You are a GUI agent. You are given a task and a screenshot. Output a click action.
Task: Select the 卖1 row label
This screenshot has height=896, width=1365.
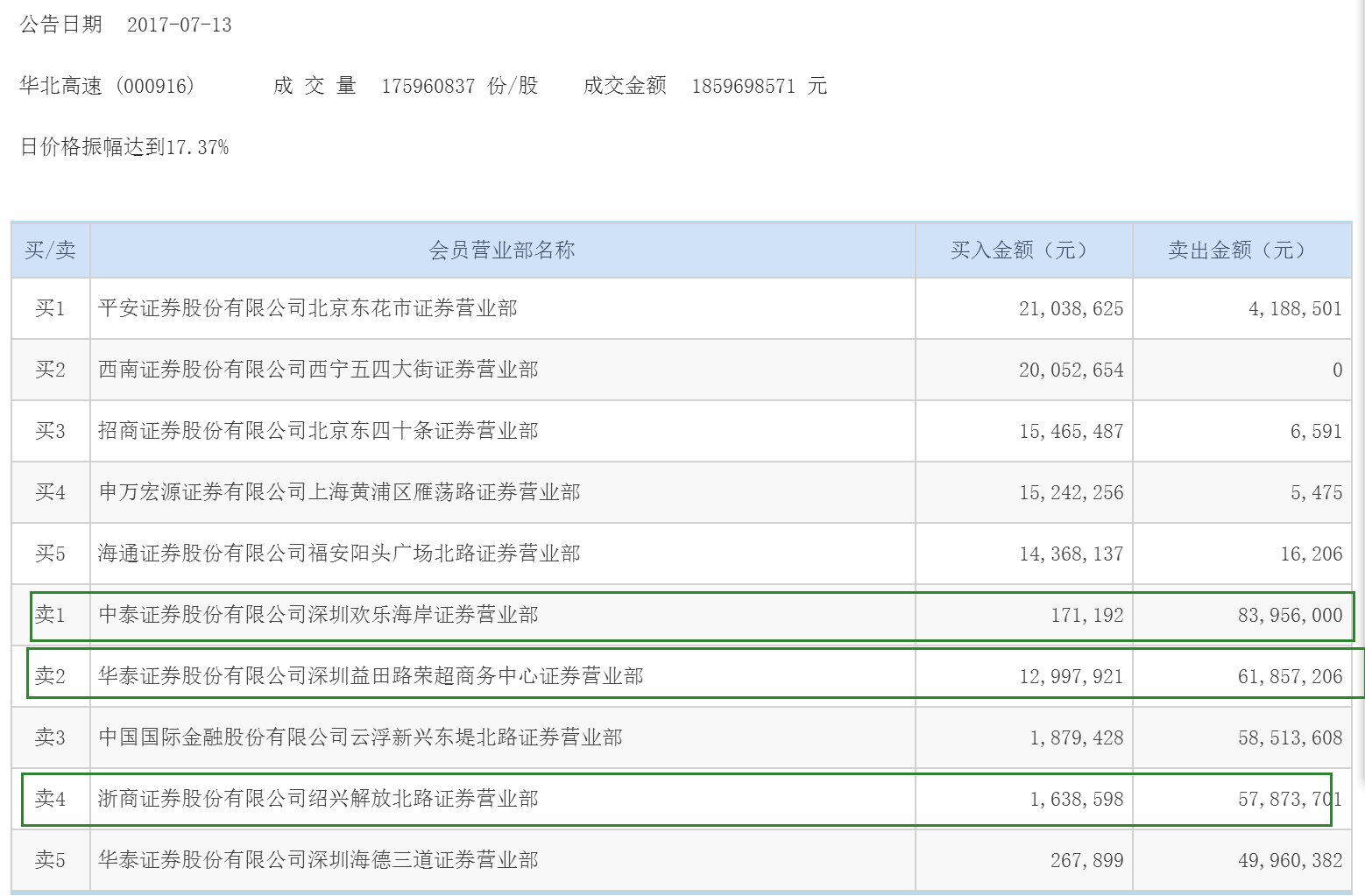50,615
